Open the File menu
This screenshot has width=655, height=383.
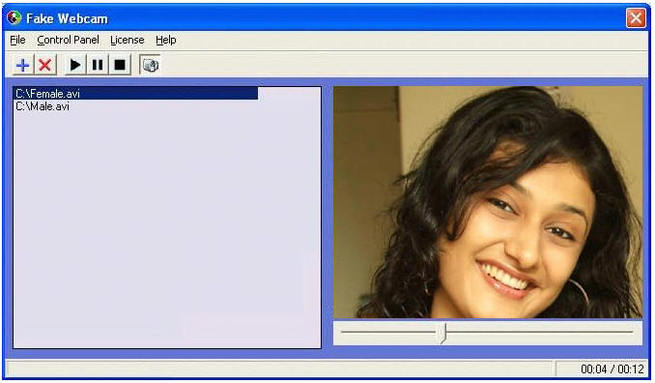pyautogui.click(x=18, y=40)
